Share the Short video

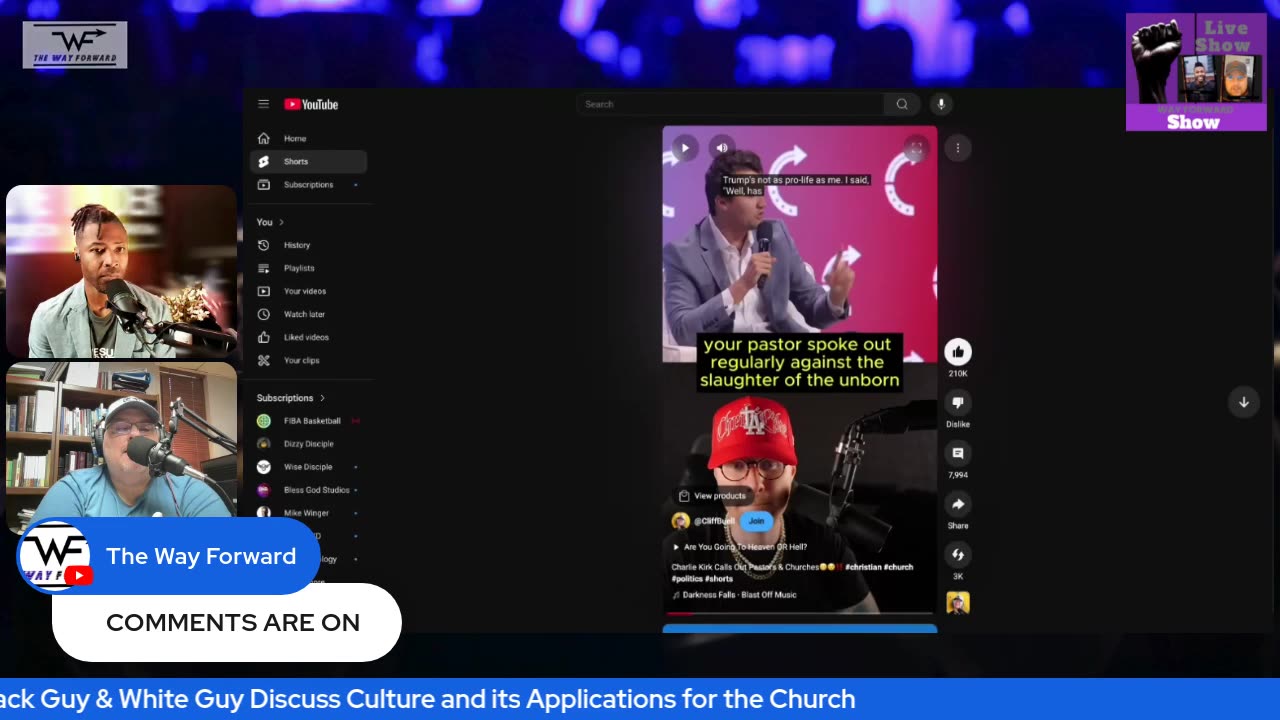pos(958,504)
